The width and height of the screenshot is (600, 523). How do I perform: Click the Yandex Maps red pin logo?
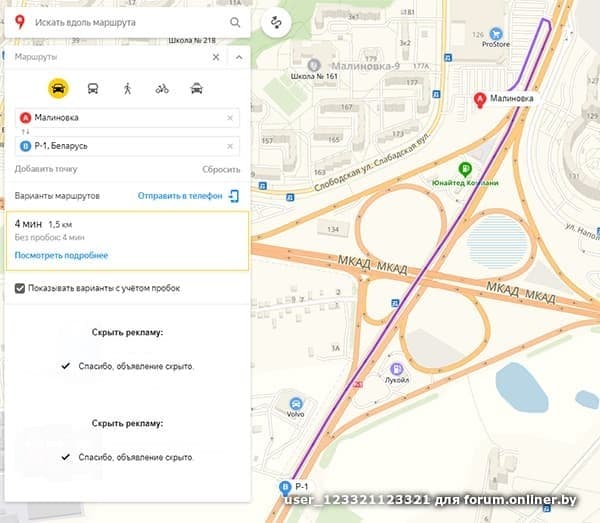pyautogui.click(x=20, y=22)
